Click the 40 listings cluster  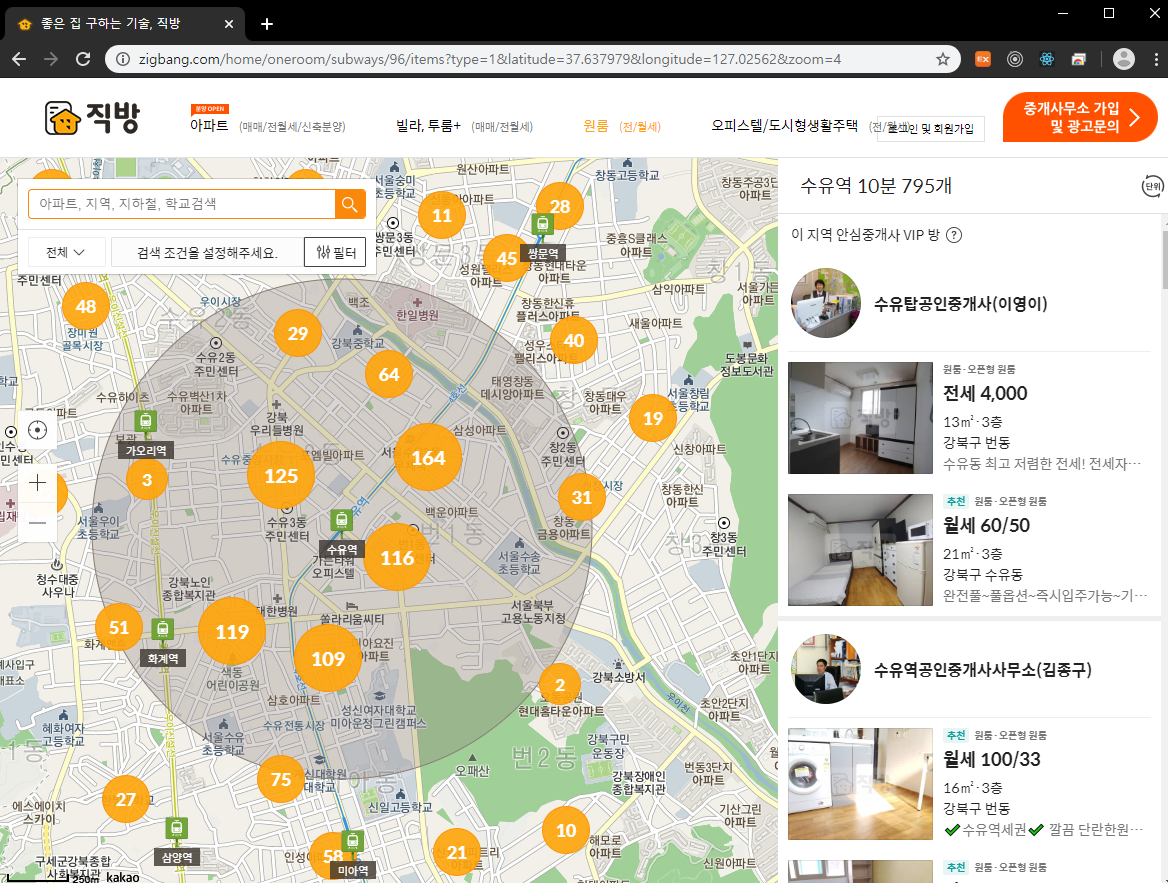coord(574,341)
